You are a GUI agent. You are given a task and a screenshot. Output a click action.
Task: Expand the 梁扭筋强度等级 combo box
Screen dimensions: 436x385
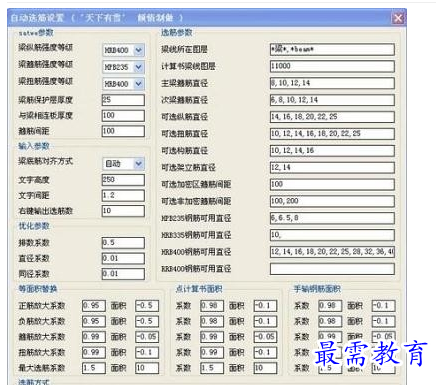pos(123,84)
